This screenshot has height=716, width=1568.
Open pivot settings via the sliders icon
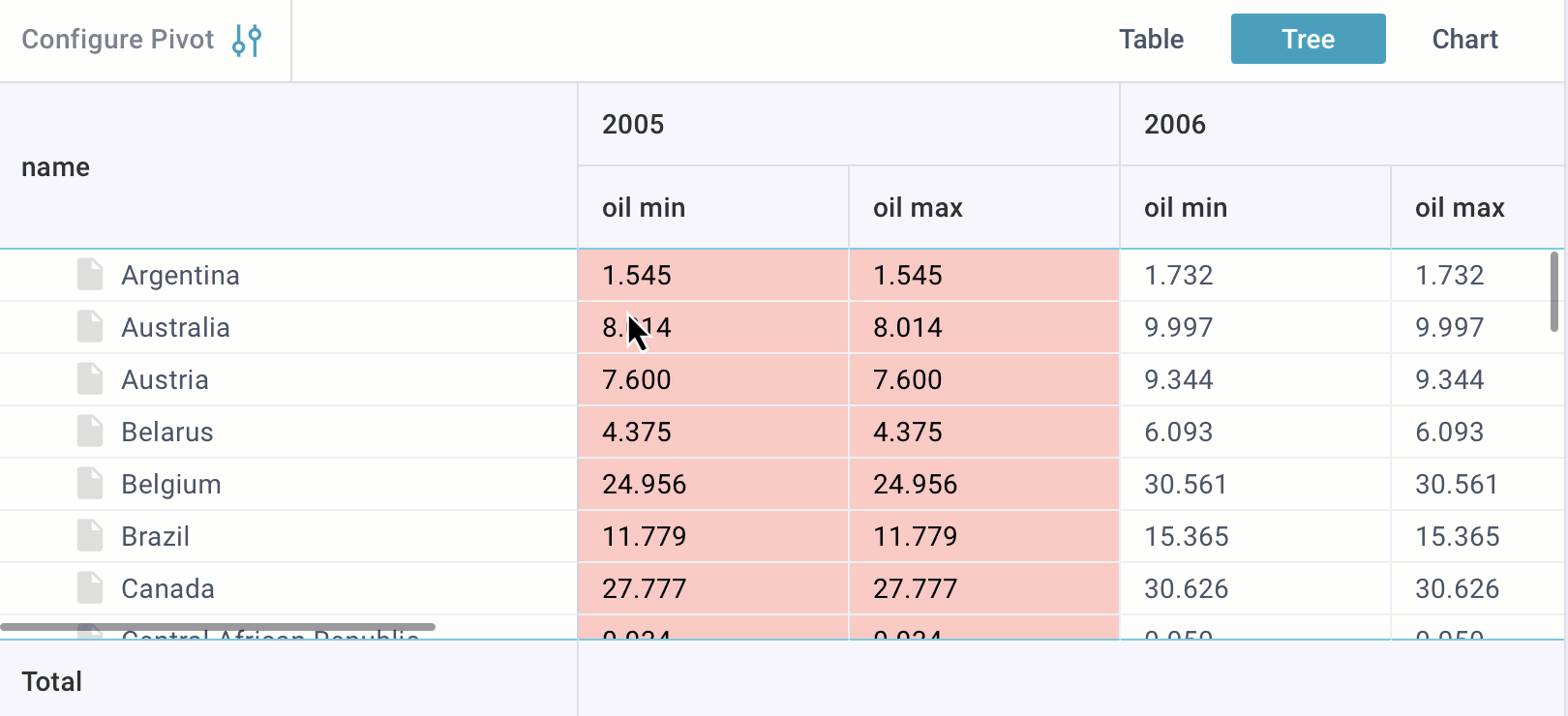pos(247,40)
